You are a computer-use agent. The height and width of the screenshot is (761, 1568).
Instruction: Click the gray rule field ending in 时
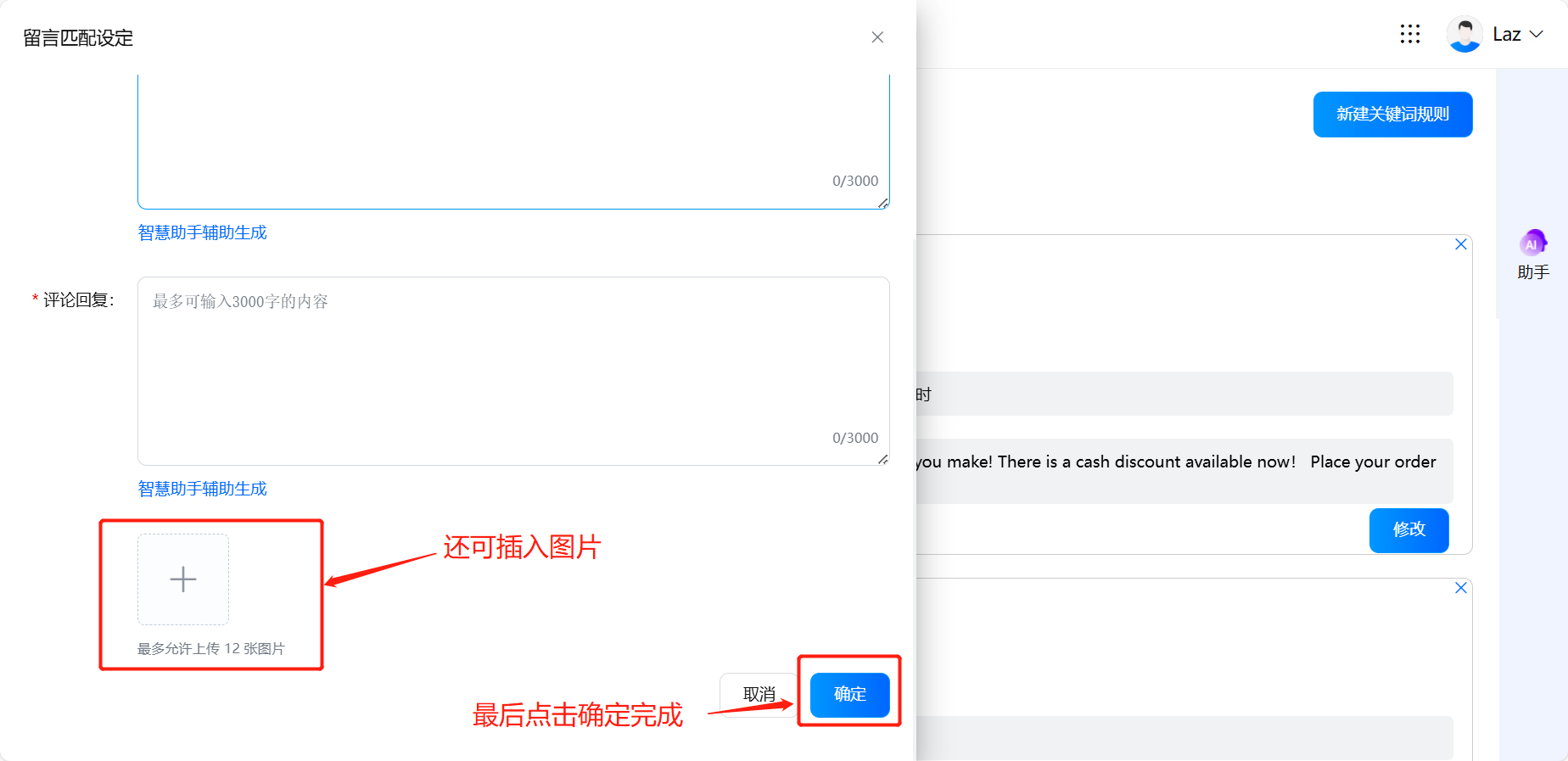pyautogui.click(x=1184, y=394)
